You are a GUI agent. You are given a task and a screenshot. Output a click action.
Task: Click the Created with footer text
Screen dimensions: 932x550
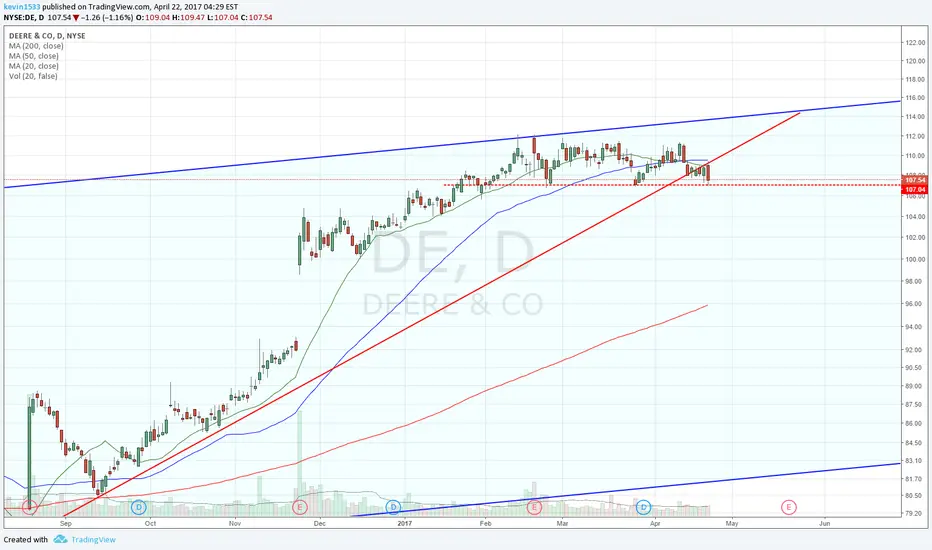[x=26, y=539]
